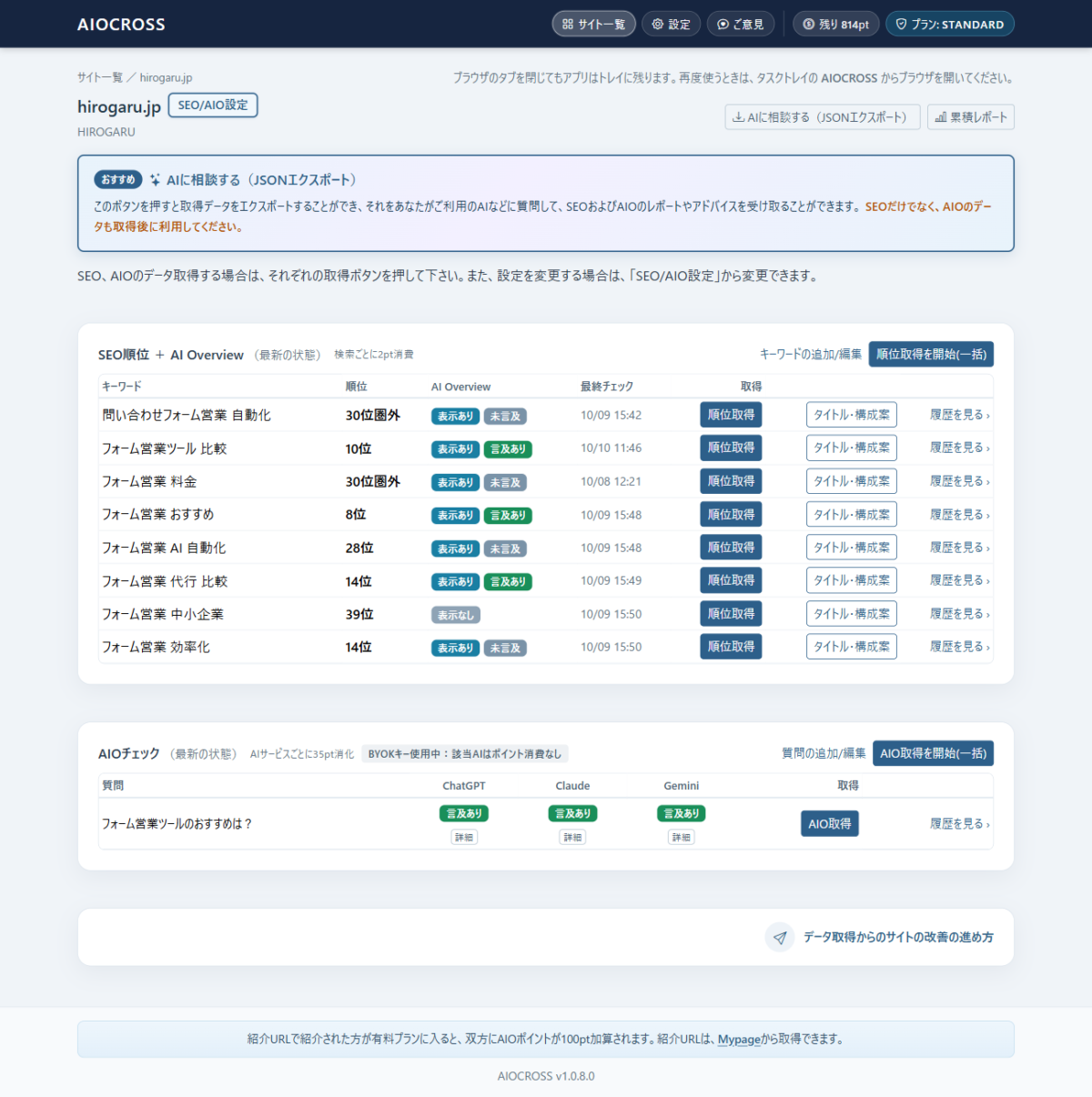
Task: Expand 履歴を見る for 問い合わせフォーム営業 自動化
Action: tap(959, 415)
